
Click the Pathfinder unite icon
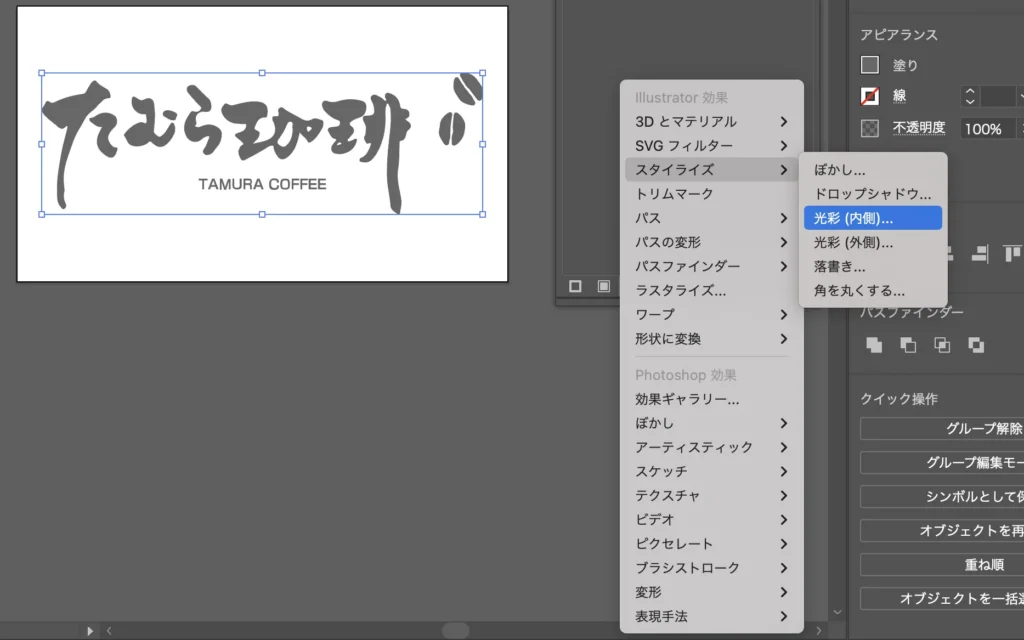[874, 345]
